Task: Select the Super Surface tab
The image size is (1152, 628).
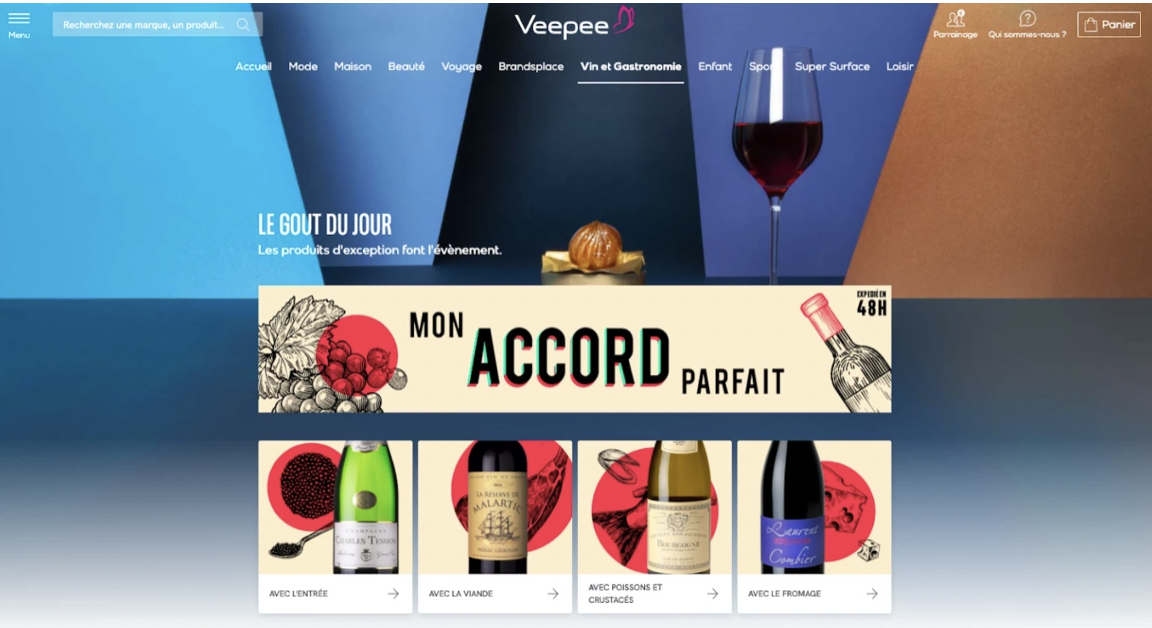Action: click(x=832, y=66)
